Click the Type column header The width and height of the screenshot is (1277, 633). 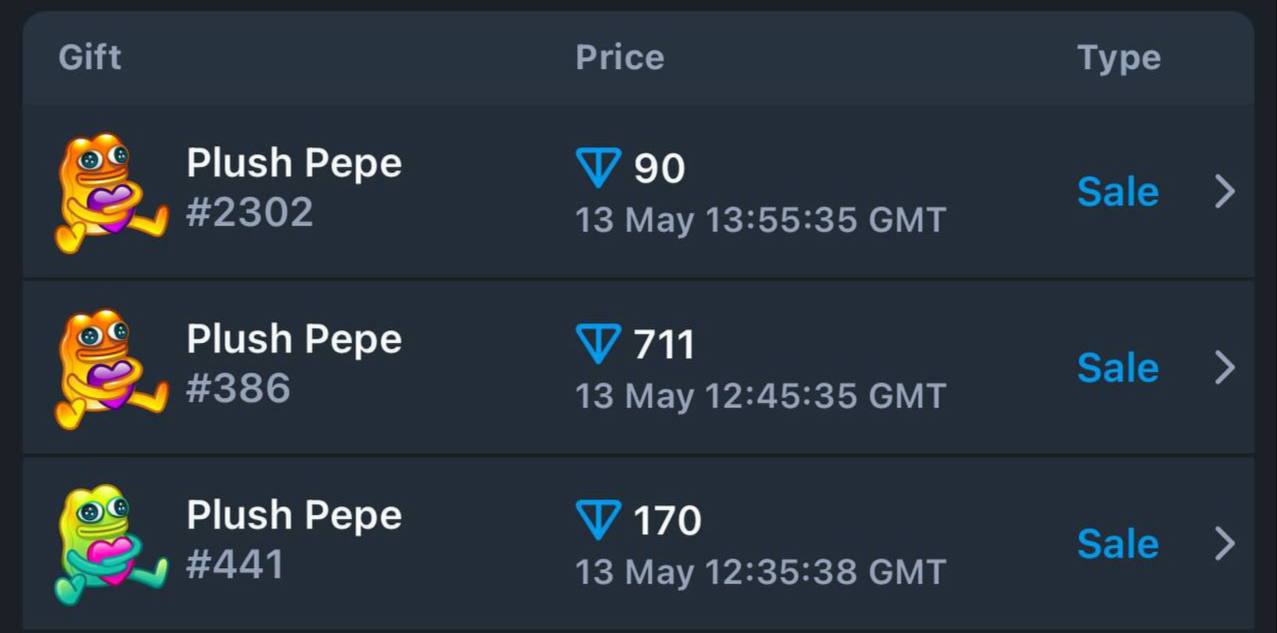point(1119,58)
